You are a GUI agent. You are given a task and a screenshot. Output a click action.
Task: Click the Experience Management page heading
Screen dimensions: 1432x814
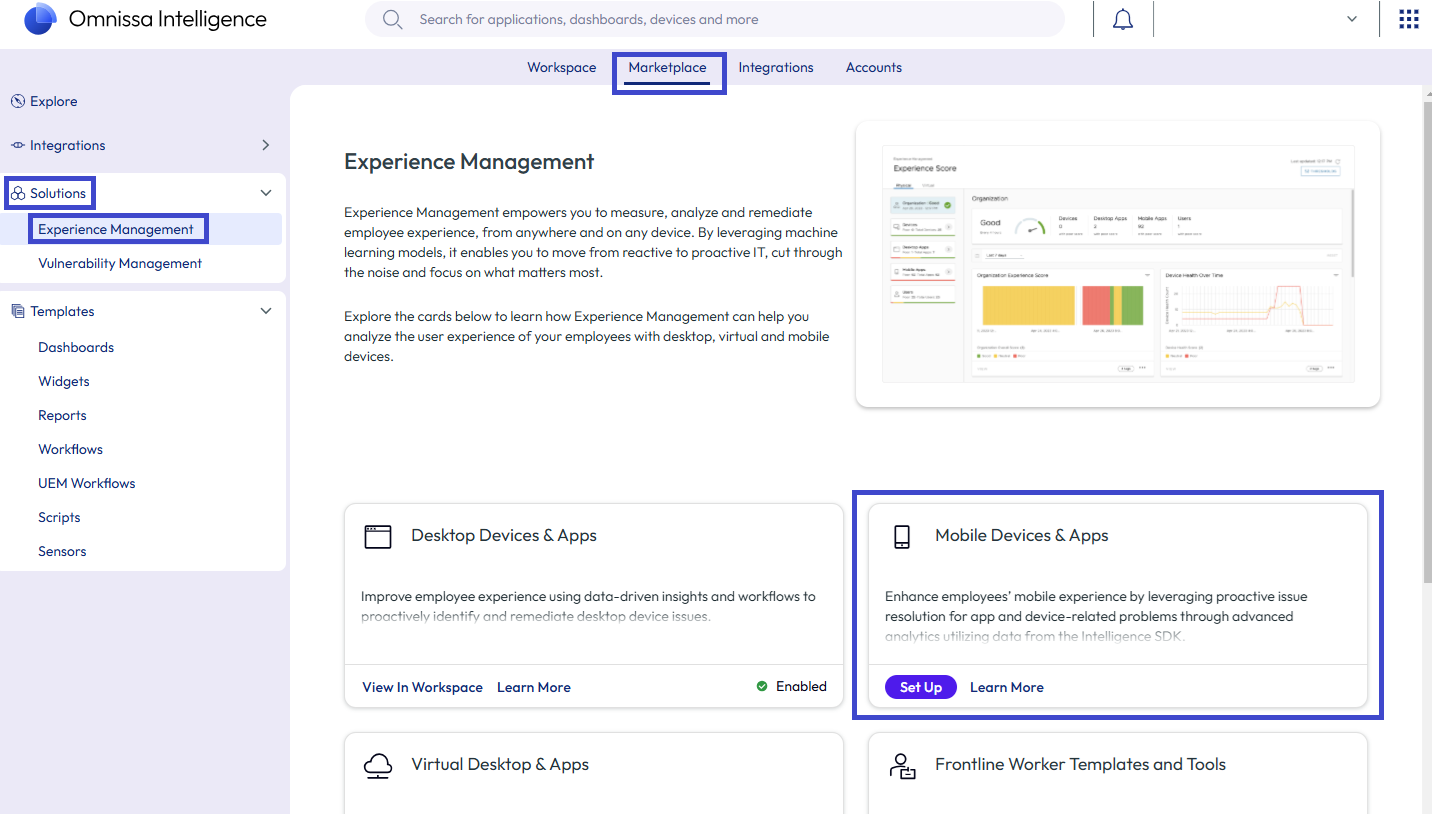click(469, 161)
